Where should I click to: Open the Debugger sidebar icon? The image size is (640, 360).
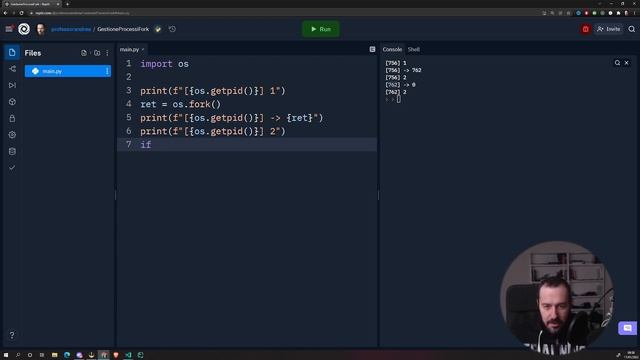pos(12,85)
